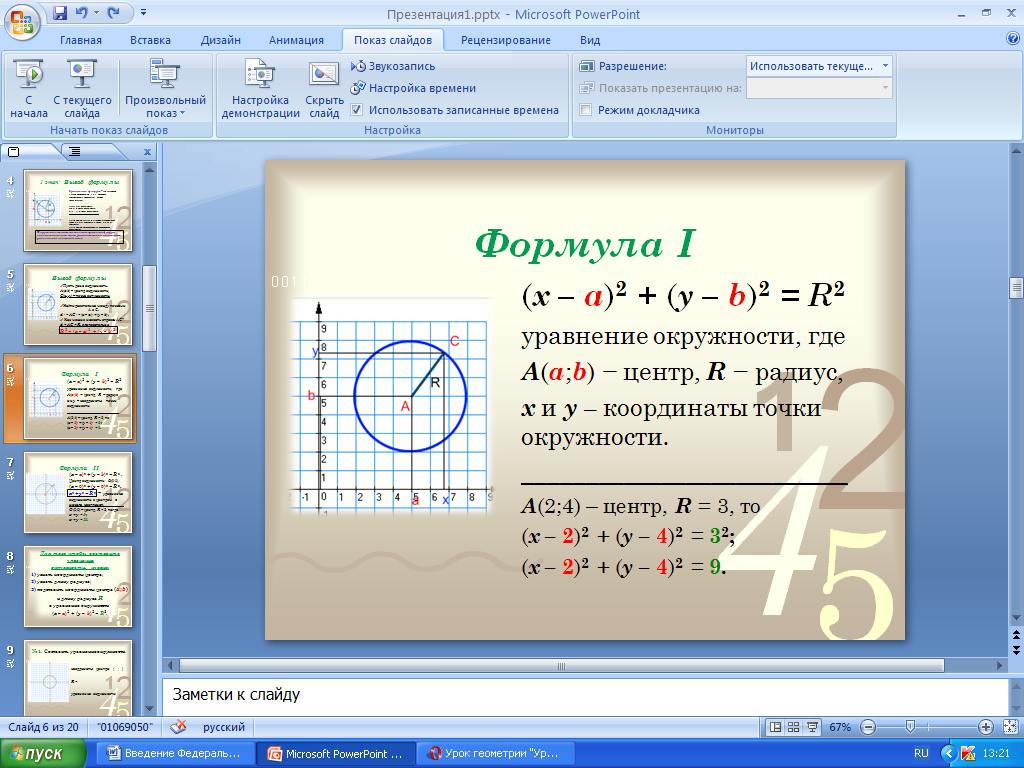Open the Пуск start button

(x=42, y=754)
